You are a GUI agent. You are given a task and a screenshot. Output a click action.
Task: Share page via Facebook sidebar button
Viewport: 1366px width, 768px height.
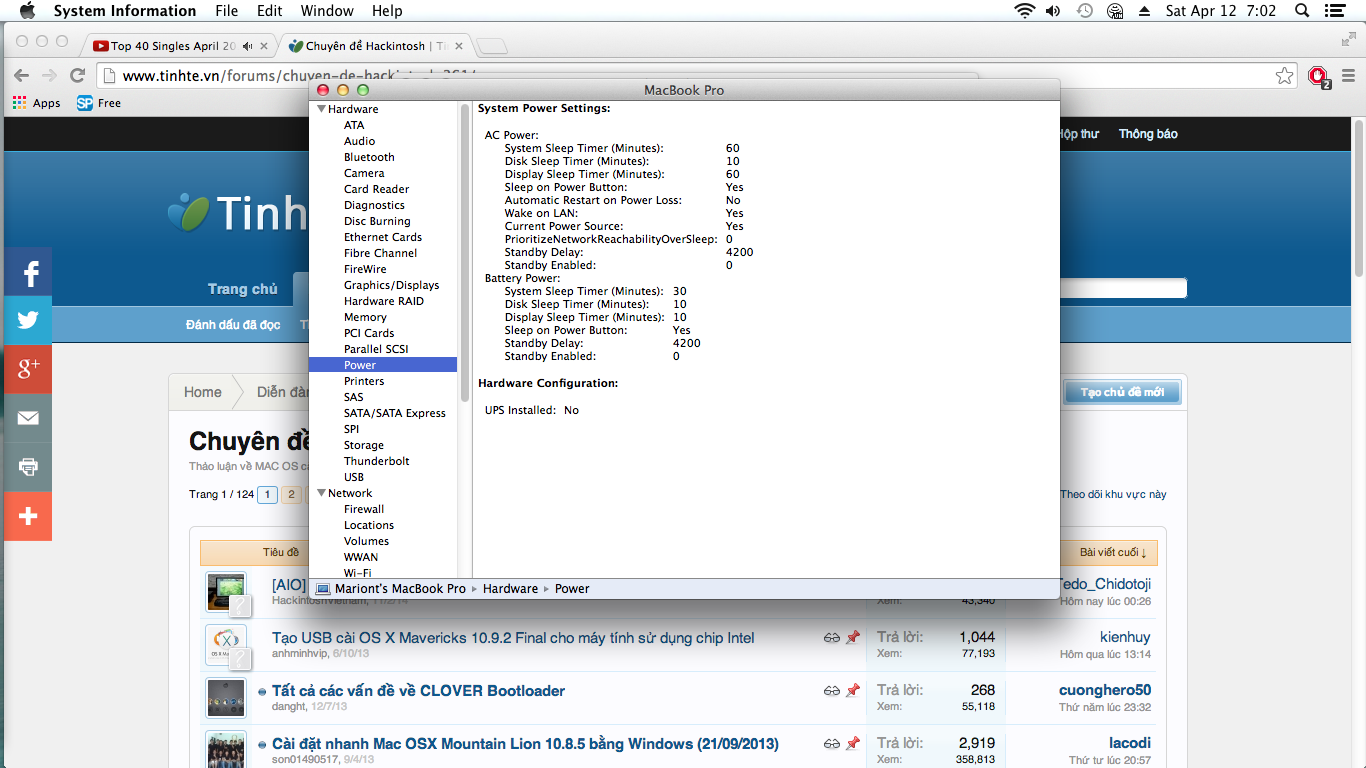tap(28, 272)
